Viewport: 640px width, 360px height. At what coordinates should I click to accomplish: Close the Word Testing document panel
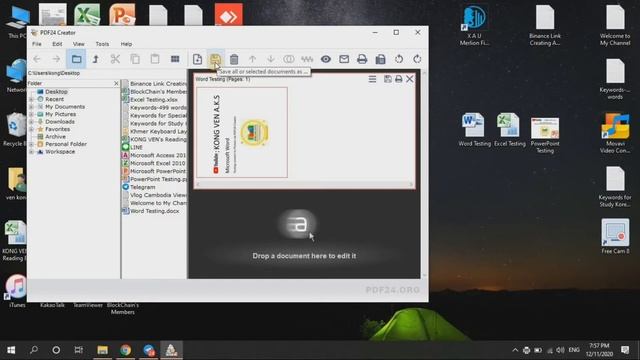410,79
